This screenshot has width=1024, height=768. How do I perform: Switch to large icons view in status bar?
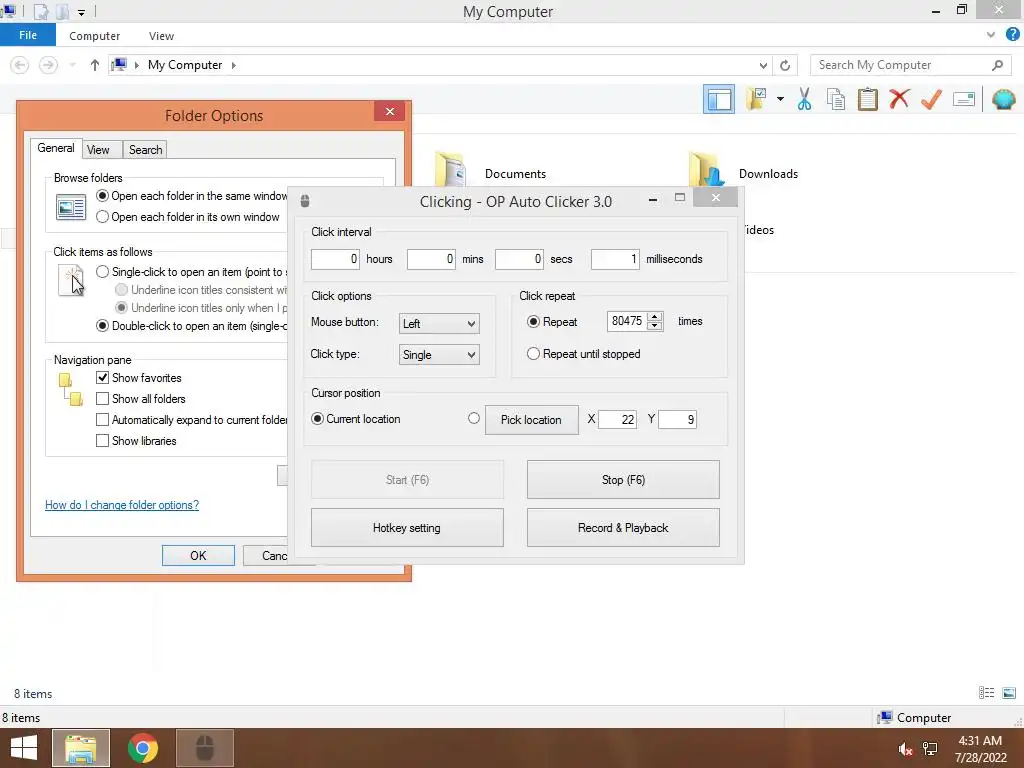(x=1009, y=693)
